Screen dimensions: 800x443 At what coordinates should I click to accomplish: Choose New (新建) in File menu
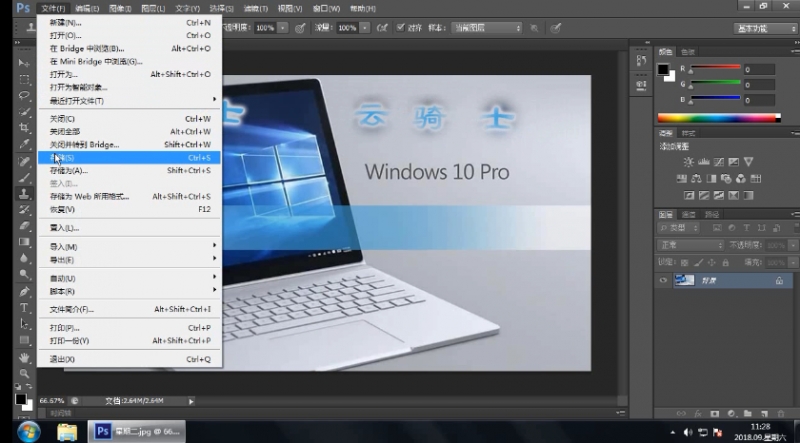pos(130,22)
